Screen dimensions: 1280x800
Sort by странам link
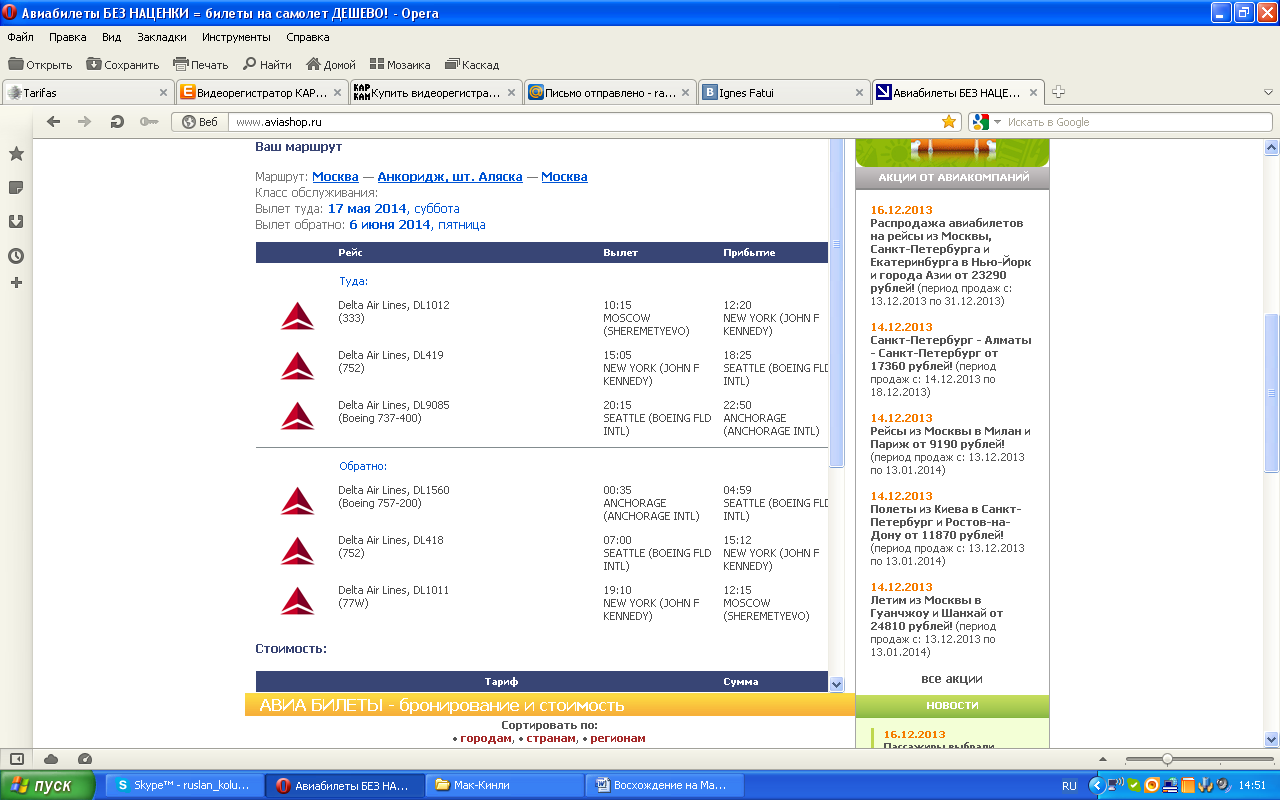tap(551, 739)
